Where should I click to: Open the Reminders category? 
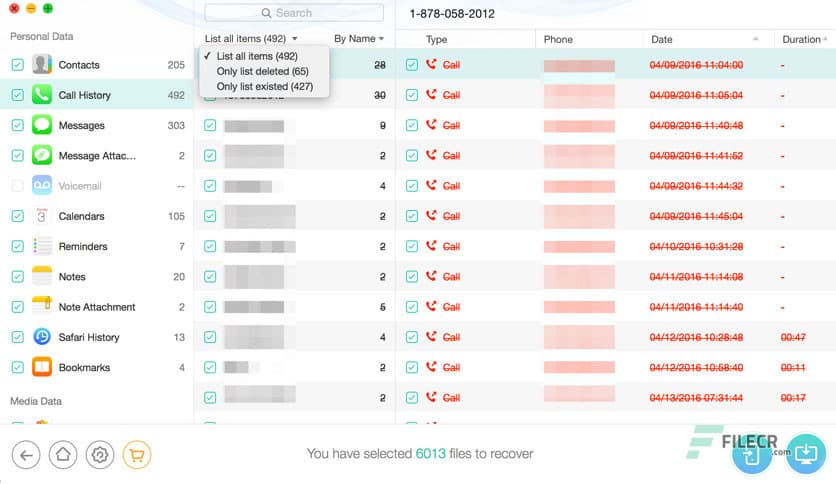pos(82,246)
